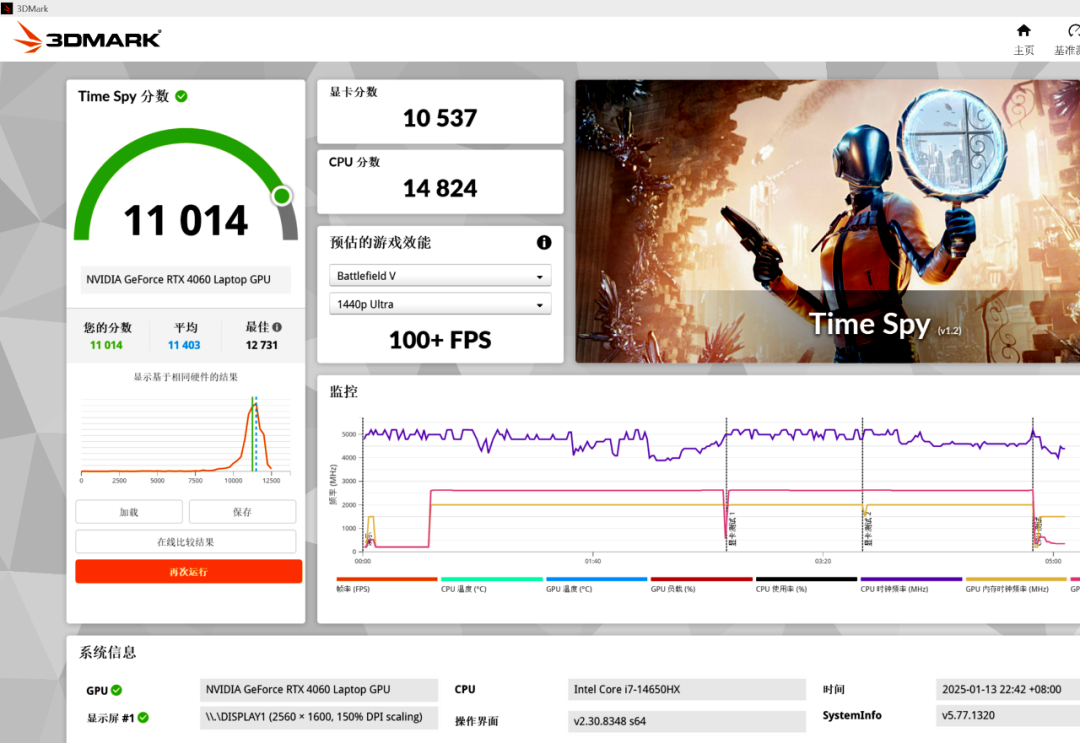Click 在线比较结果 compare online button

click(x=186, y=541)
